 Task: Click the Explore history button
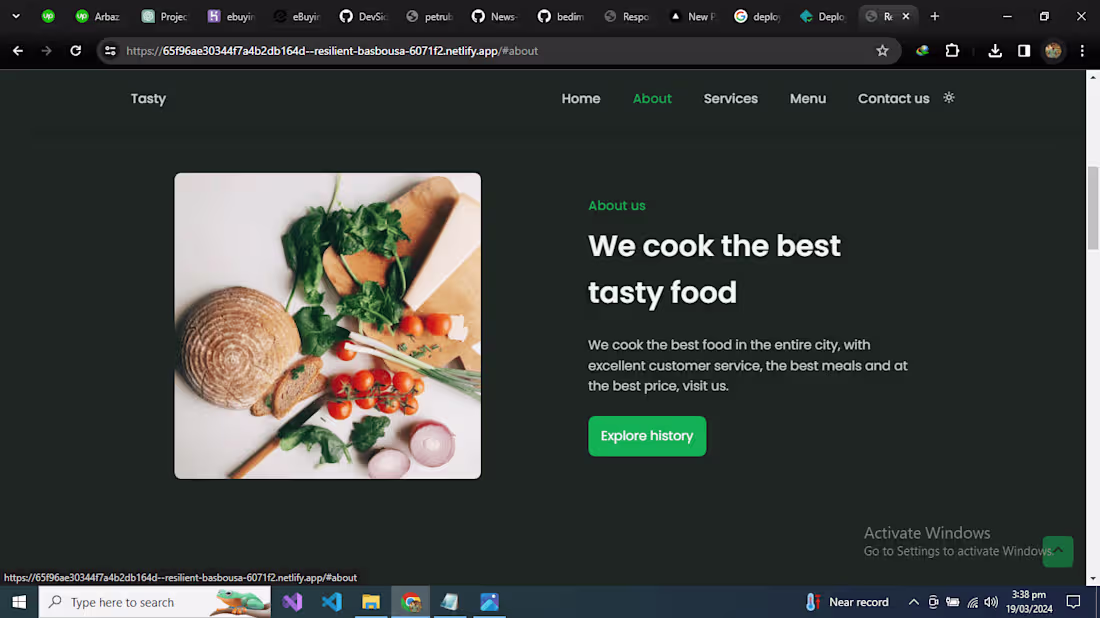[x=647, y=436]
